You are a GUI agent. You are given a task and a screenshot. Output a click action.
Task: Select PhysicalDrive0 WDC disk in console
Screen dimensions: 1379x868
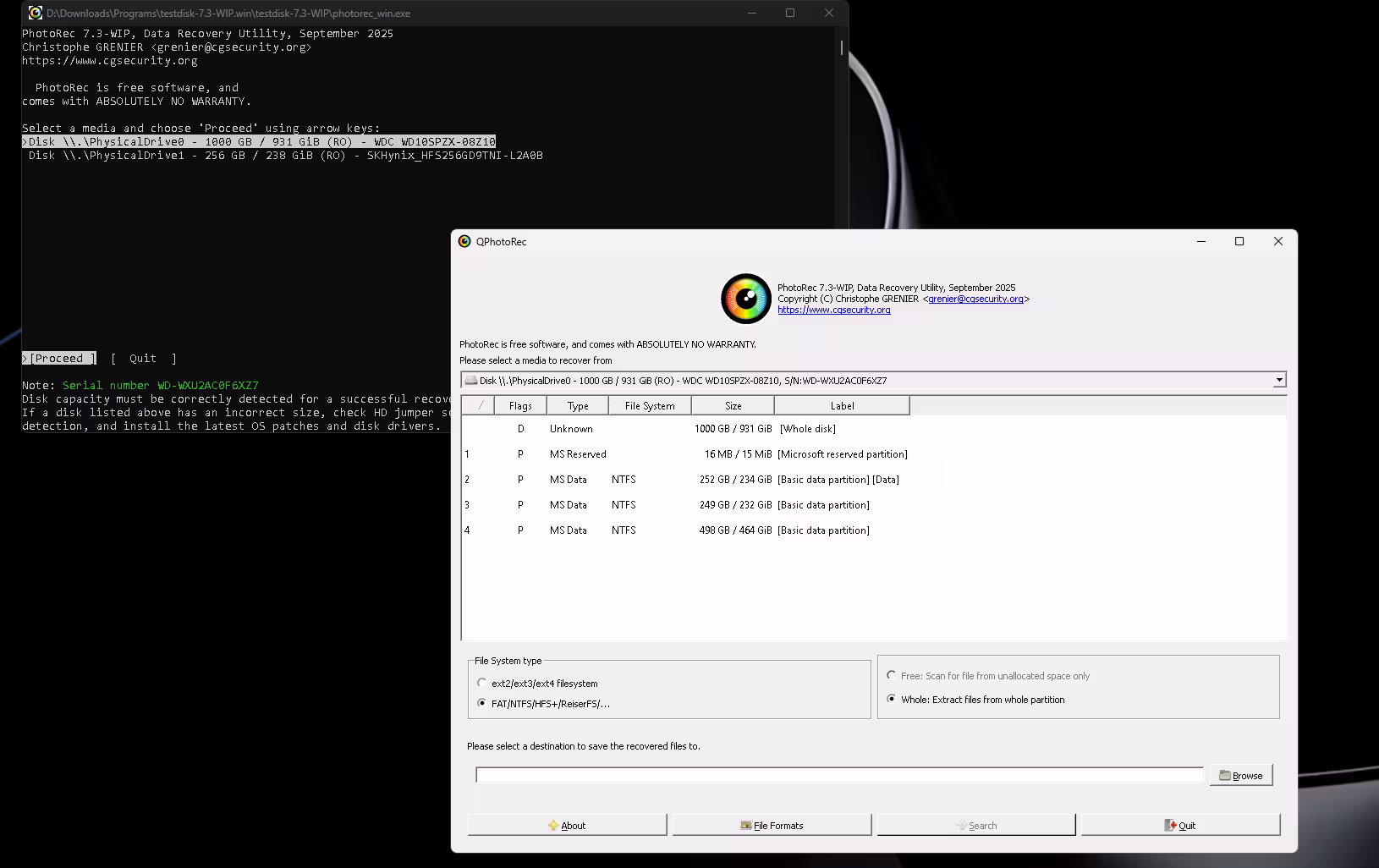tap(259, 142)
